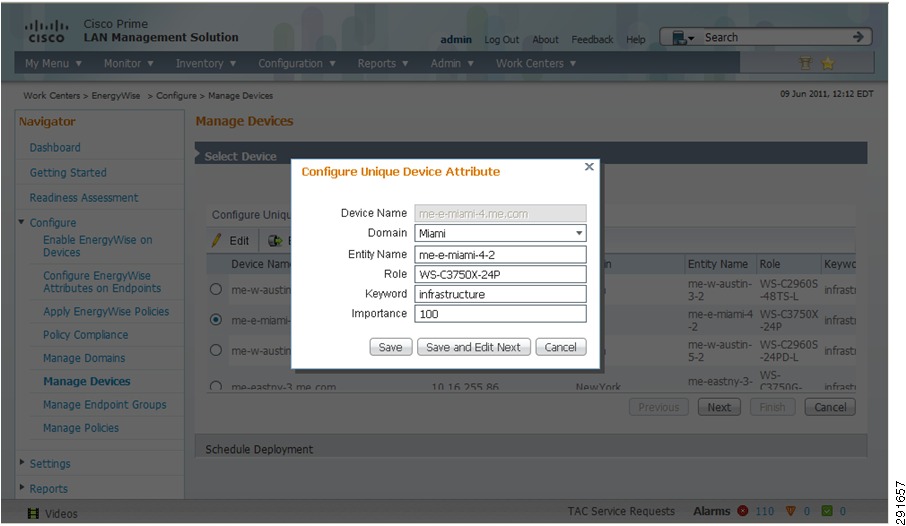Open the About link
Screen dimensions: 906x526
[545, 39]
